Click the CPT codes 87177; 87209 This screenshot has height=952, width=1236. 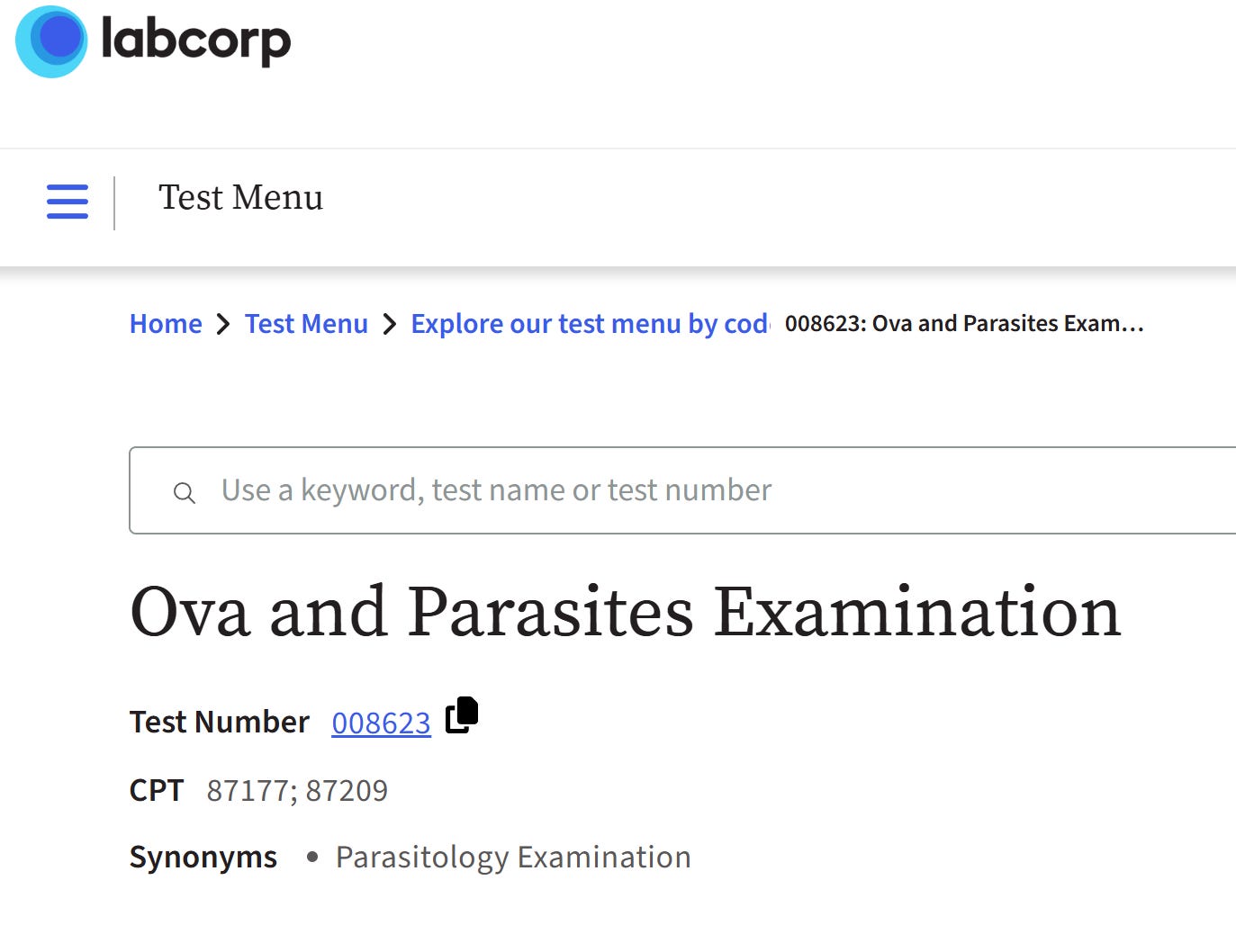(297, 790)
